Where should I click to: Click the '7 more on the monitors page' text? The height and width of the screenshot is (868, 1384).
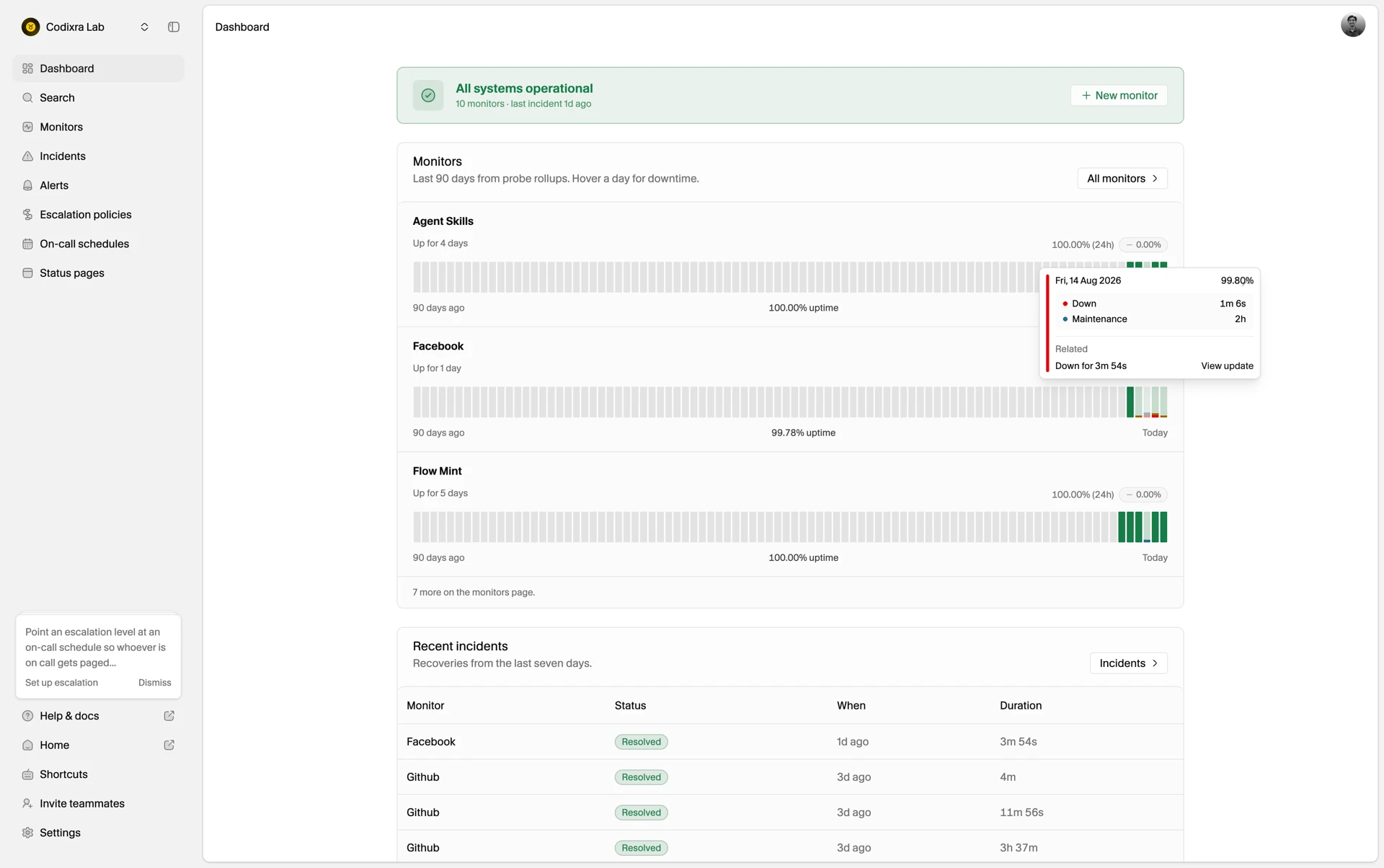(x=474, y=592)
